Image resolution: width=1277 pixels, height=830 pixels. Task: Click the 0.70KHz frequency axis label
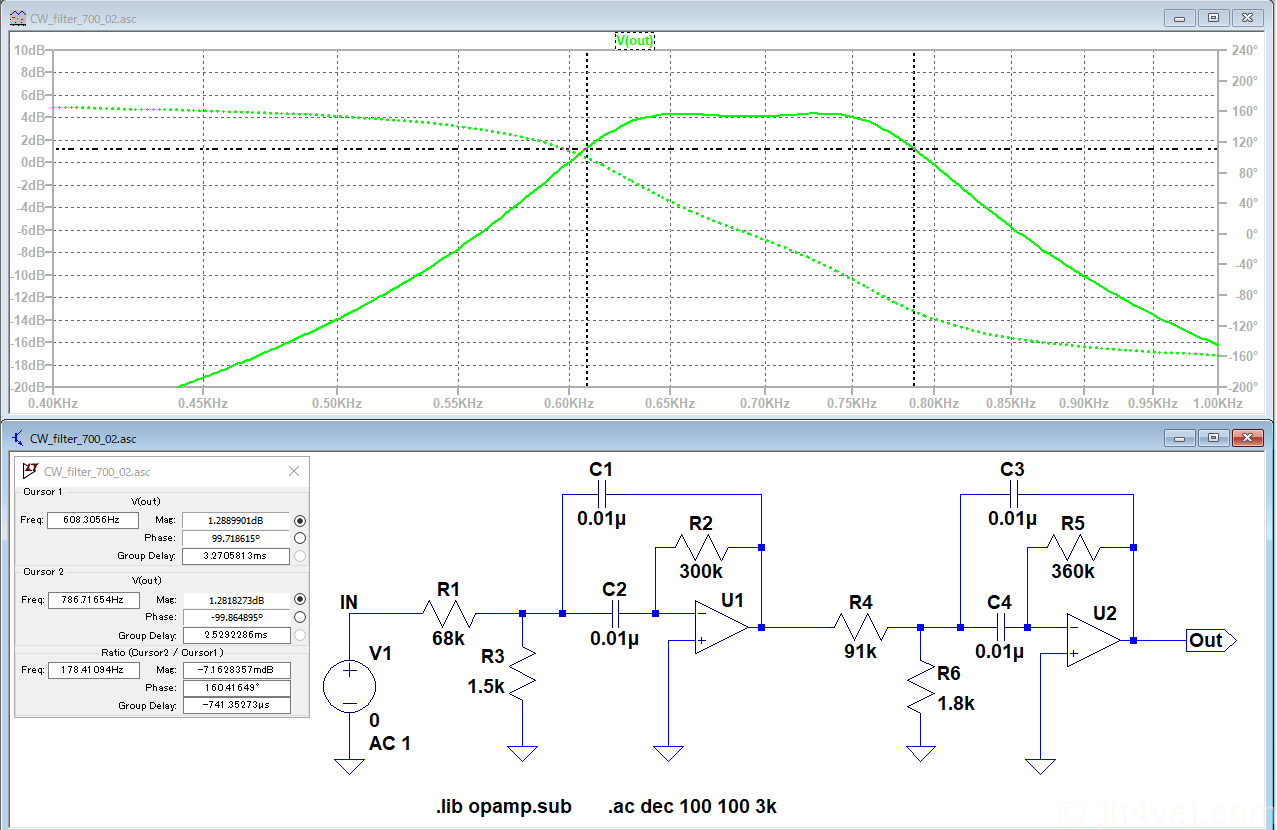tap(765, 403)
